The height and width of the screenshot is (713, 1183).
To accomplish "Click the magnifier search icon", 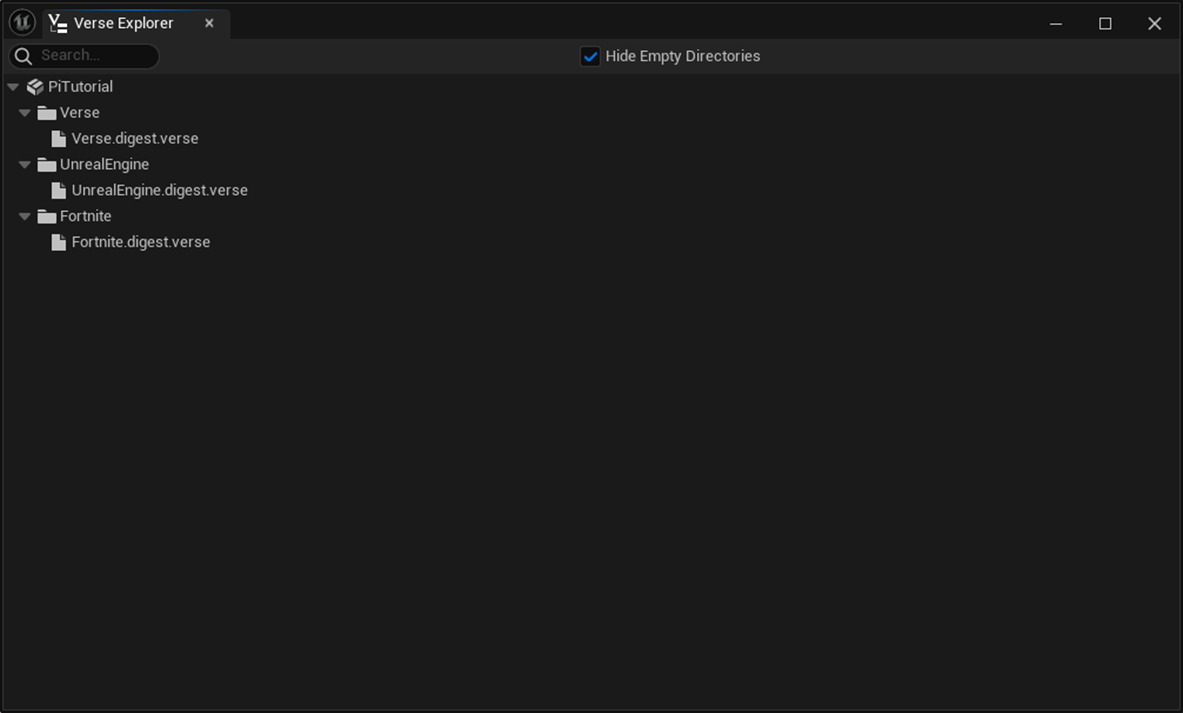I will click(x=23, y=56).
